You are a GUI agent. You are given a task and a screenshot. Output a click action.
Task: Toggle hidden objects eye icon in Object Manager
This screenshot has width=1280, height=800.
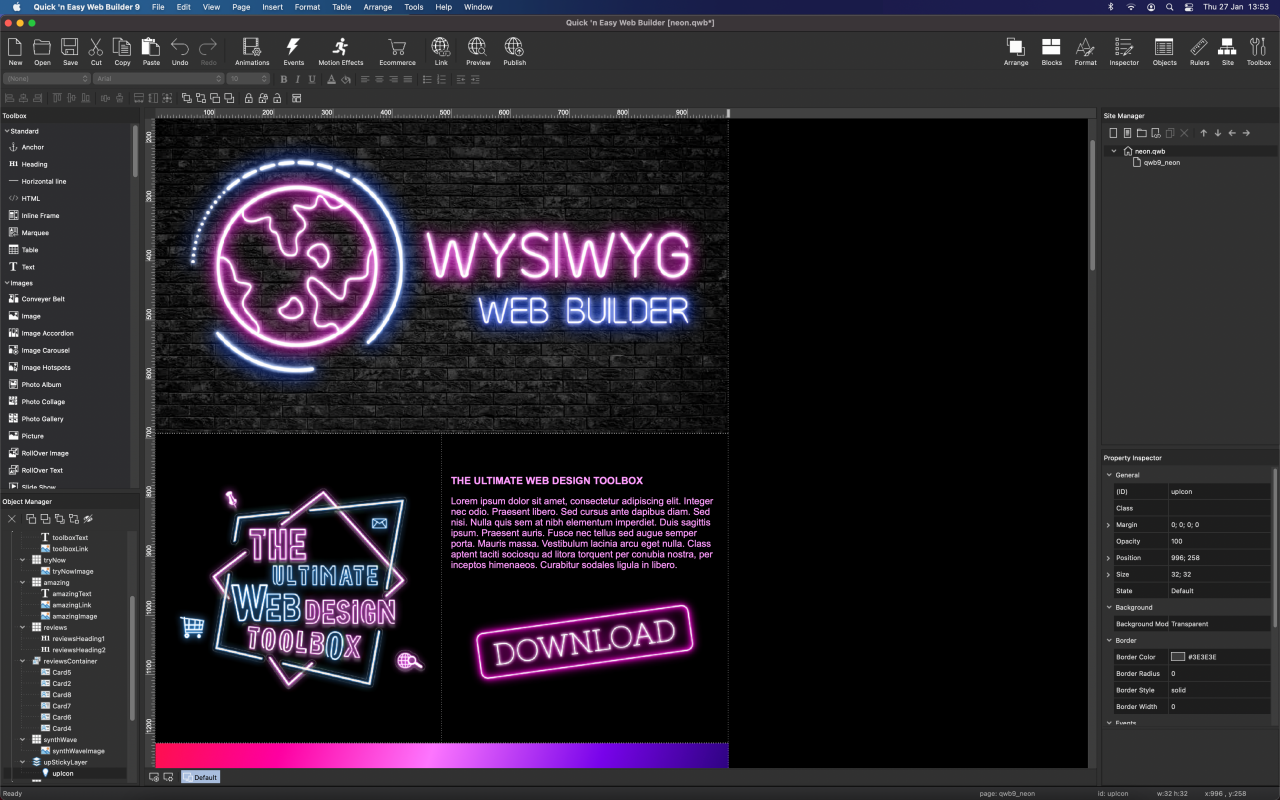[88, 519]
